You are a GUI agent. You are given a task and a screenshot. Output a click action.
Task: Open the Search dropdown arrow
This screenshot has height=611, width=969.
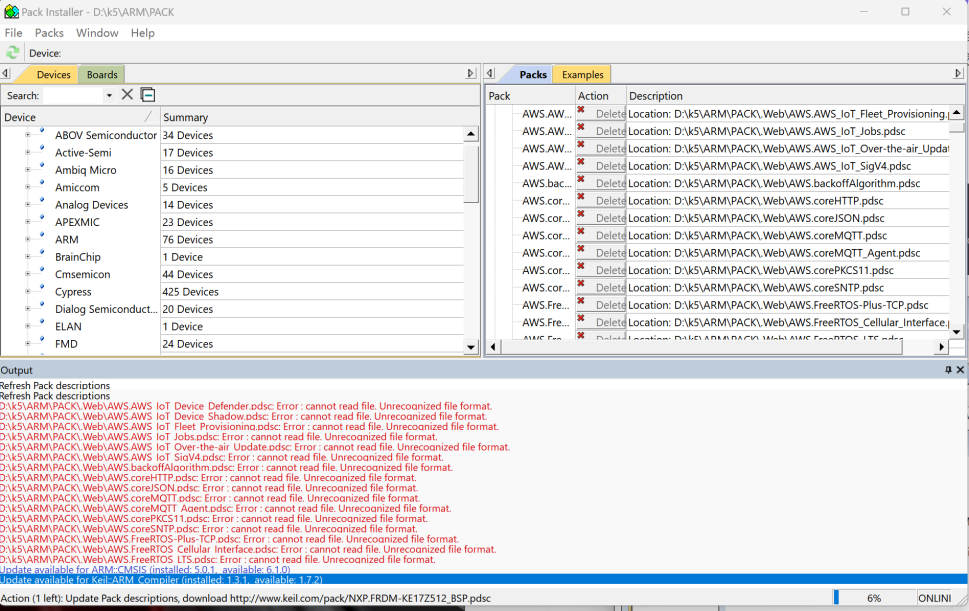tap(109, 95)
